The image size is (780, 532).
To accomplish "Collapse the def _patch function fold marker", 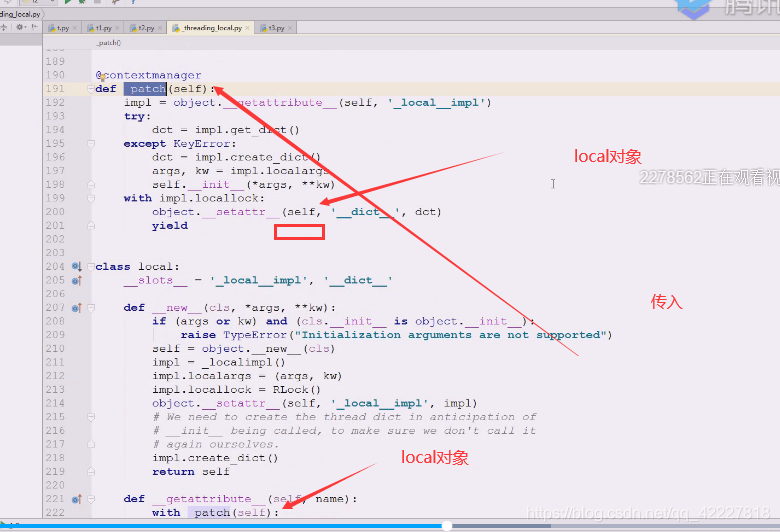I will (x=91, y=89).
